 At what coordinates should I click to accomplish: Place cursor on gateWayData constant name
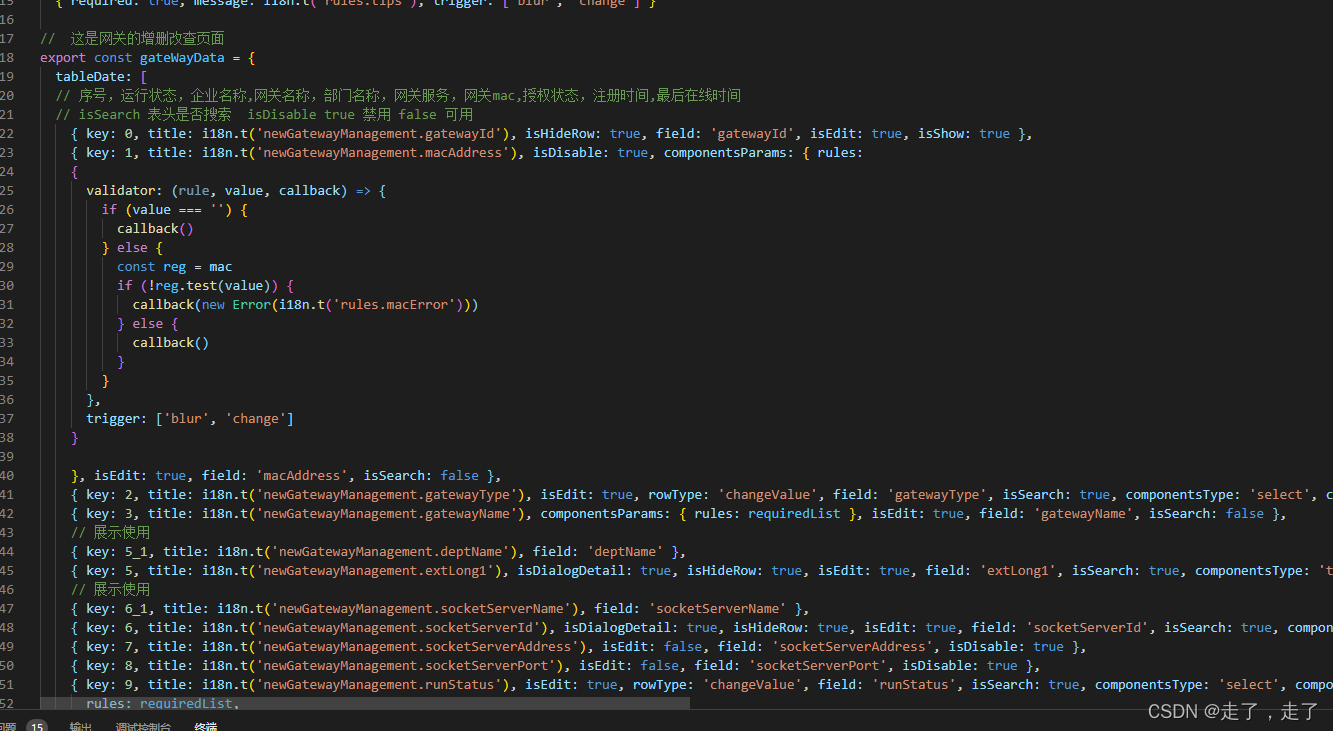(182, 58)
